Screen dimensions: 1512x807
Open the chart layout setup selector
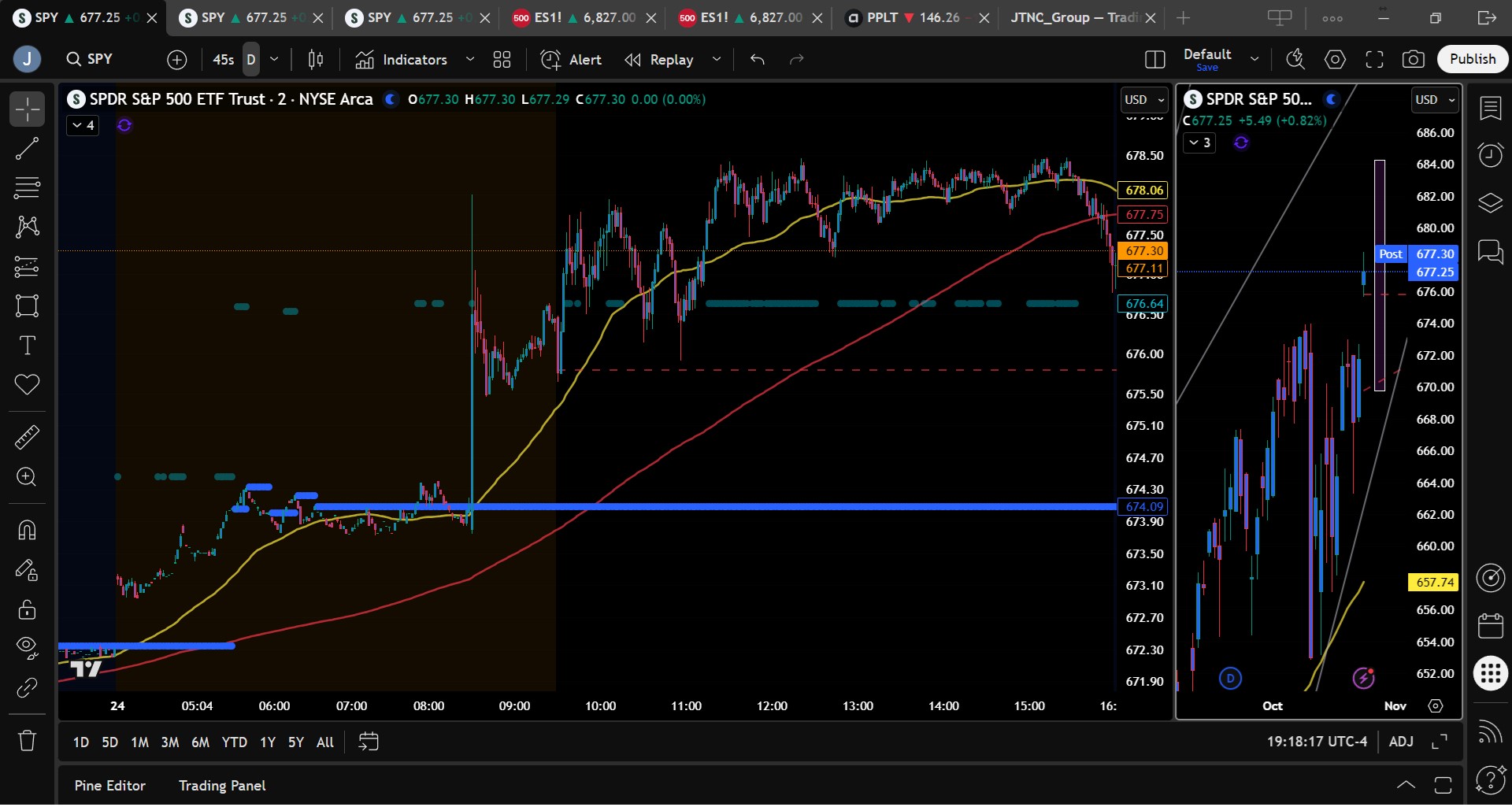1155,59
